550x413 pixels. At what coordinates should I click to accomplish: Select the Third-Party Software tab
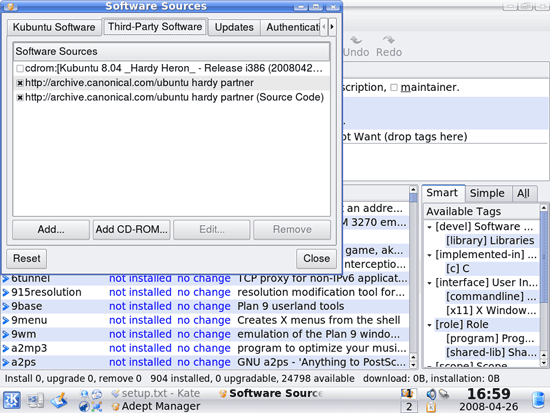[155, 27]
